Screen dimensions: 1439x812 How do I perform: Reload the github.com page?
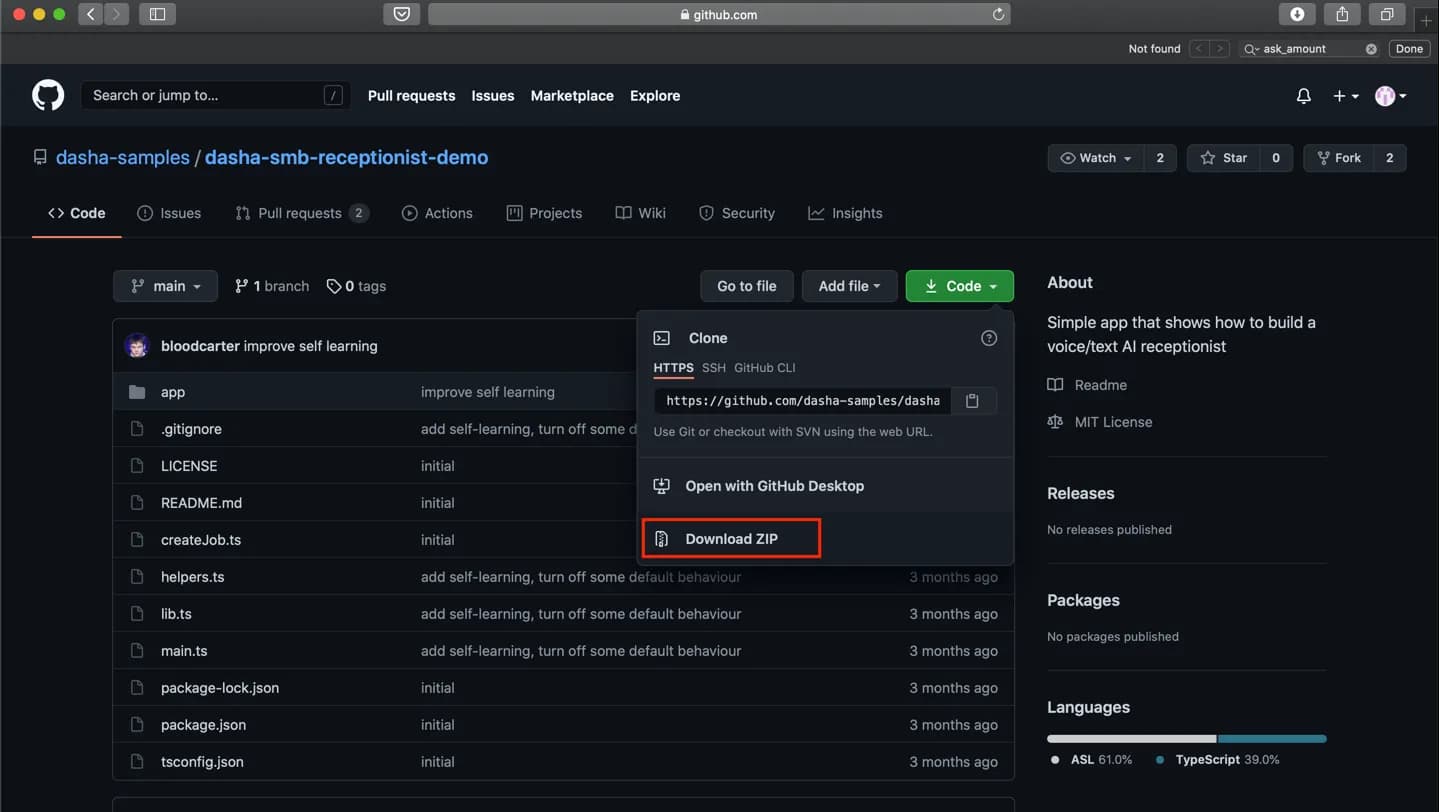[998, 14]
